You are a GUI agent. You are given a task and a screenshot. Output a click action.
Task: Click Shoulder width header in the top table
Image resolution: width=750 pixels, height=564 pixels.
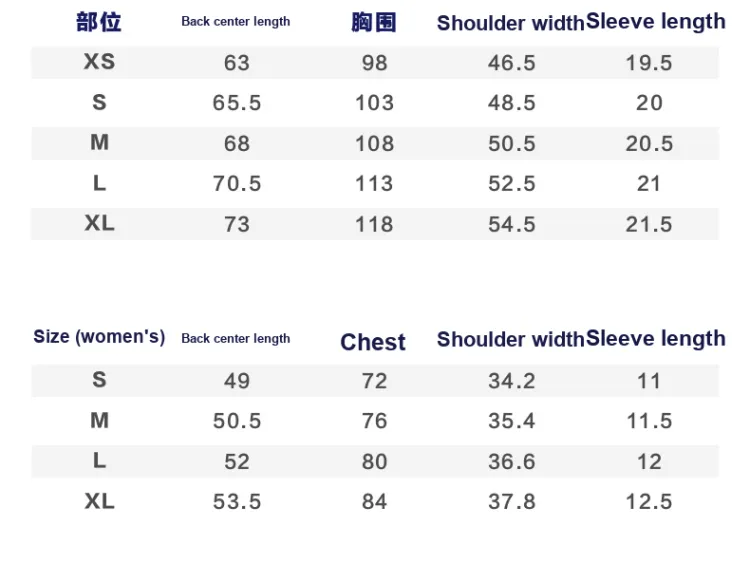point(510,23)
